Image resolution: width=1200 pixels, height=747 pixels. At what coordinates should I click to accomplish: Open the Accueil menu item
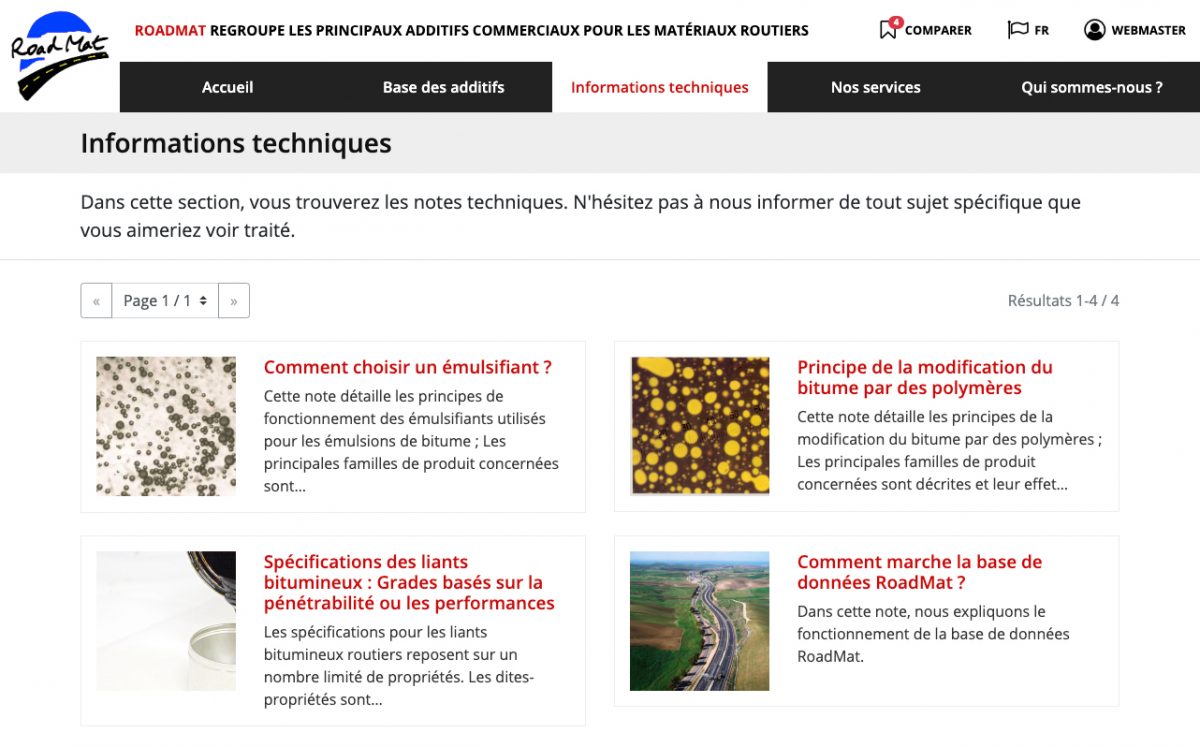coord(227,87)
